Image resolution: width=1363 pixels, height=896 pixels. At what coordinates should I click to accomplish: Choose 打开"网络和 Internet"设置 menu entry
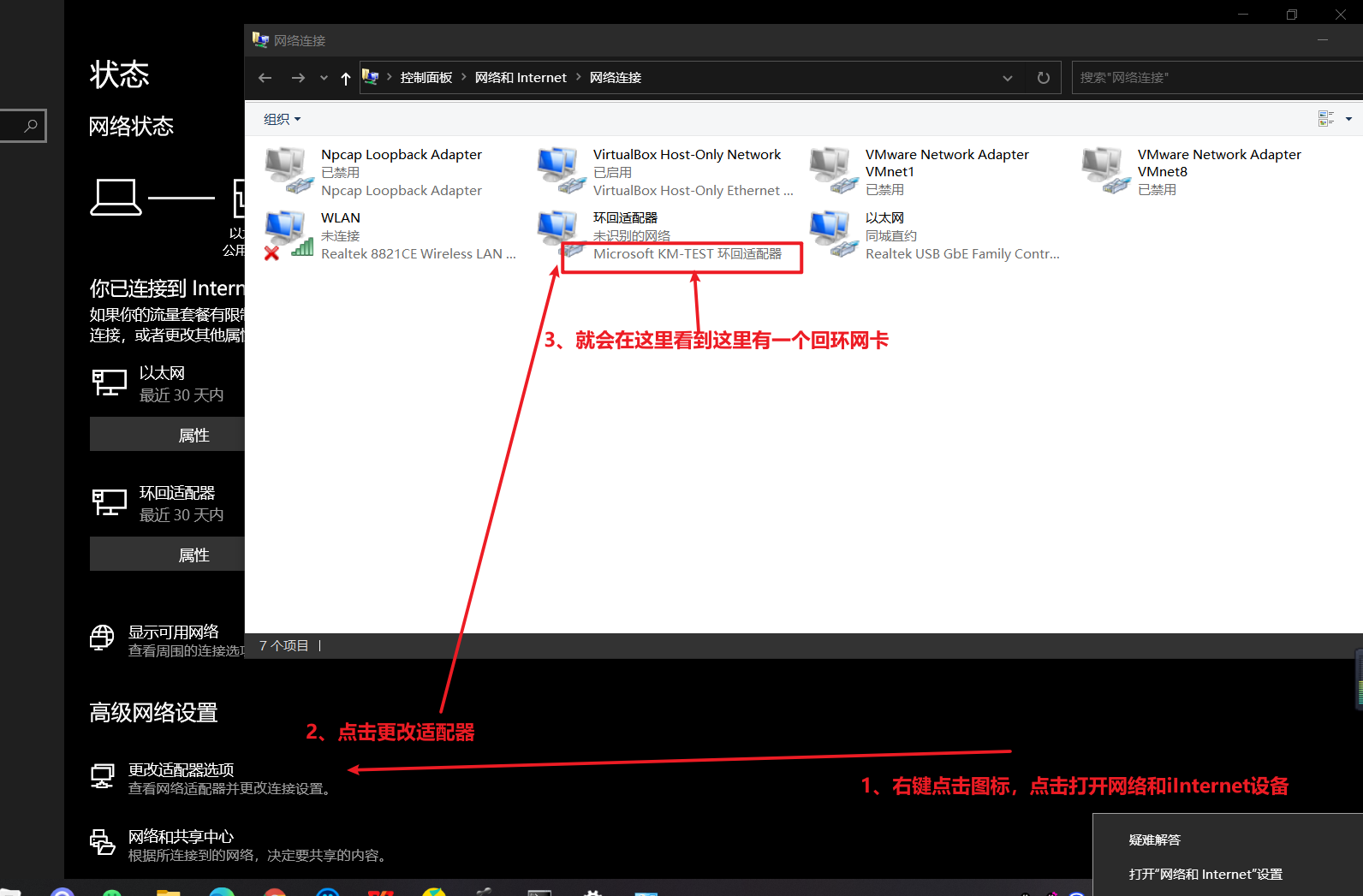pos(1205,874)
